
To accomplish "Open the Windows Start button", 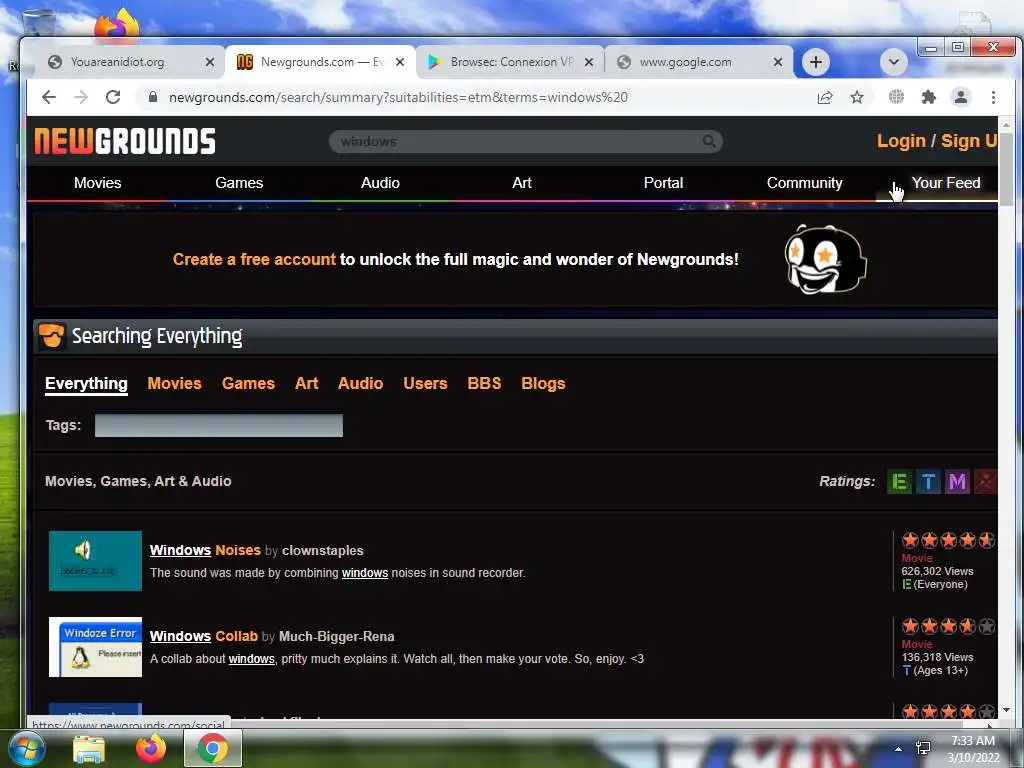I will [x=25, y=748].
